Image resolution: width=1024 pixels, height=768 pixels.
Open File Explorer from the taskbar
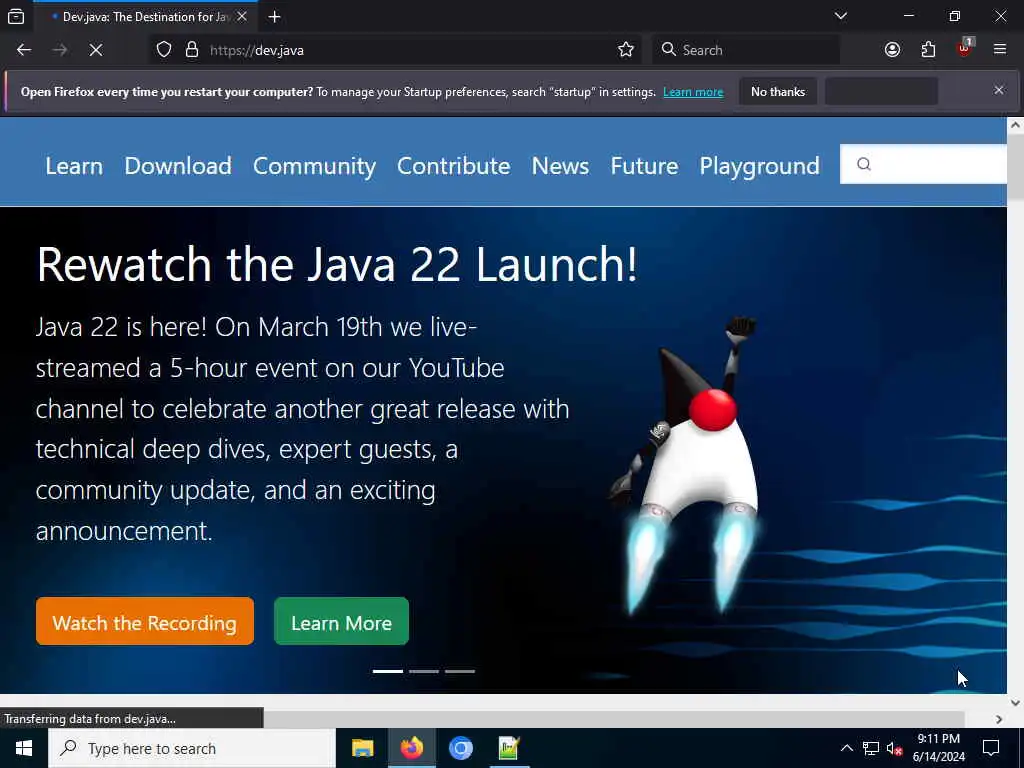pos(362,748)
